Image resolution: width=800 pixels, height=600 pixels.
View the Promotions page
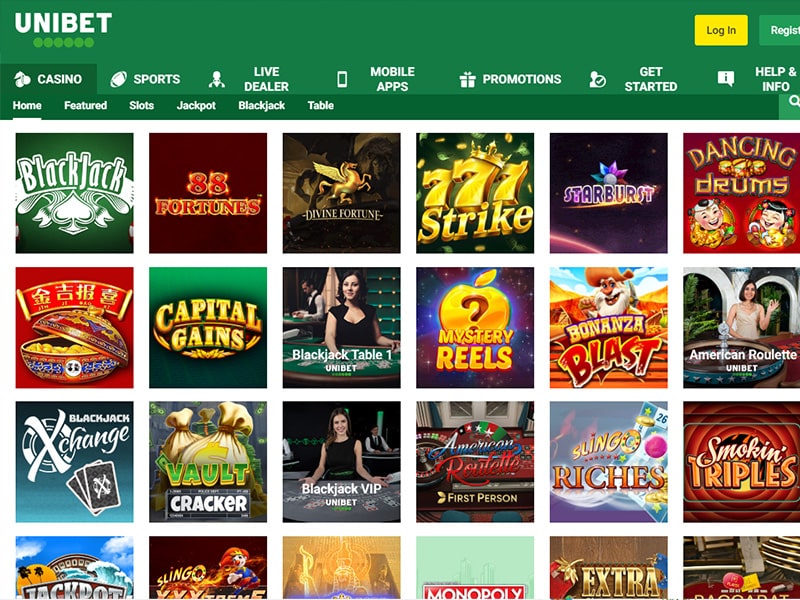click(x=510, y=79)
